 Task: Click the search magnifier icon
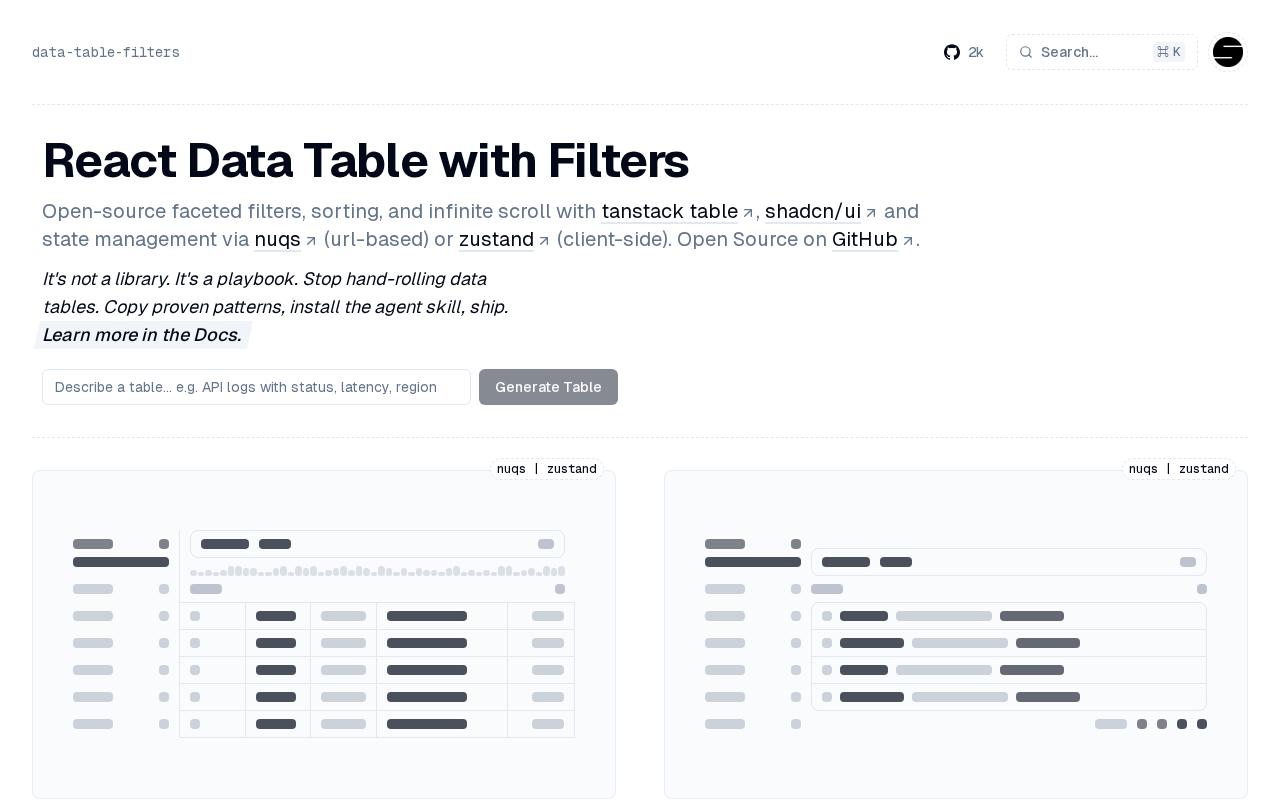tap(1026, 52)
